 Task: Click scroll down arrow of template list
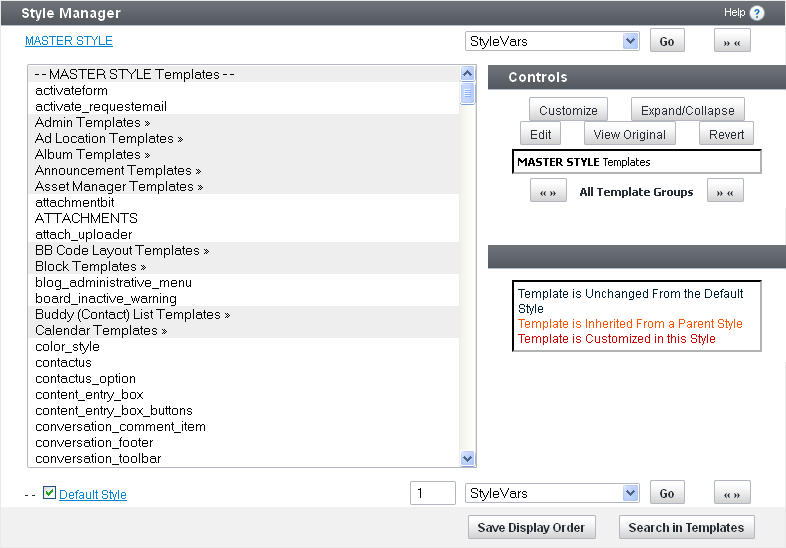click(467, 458)
